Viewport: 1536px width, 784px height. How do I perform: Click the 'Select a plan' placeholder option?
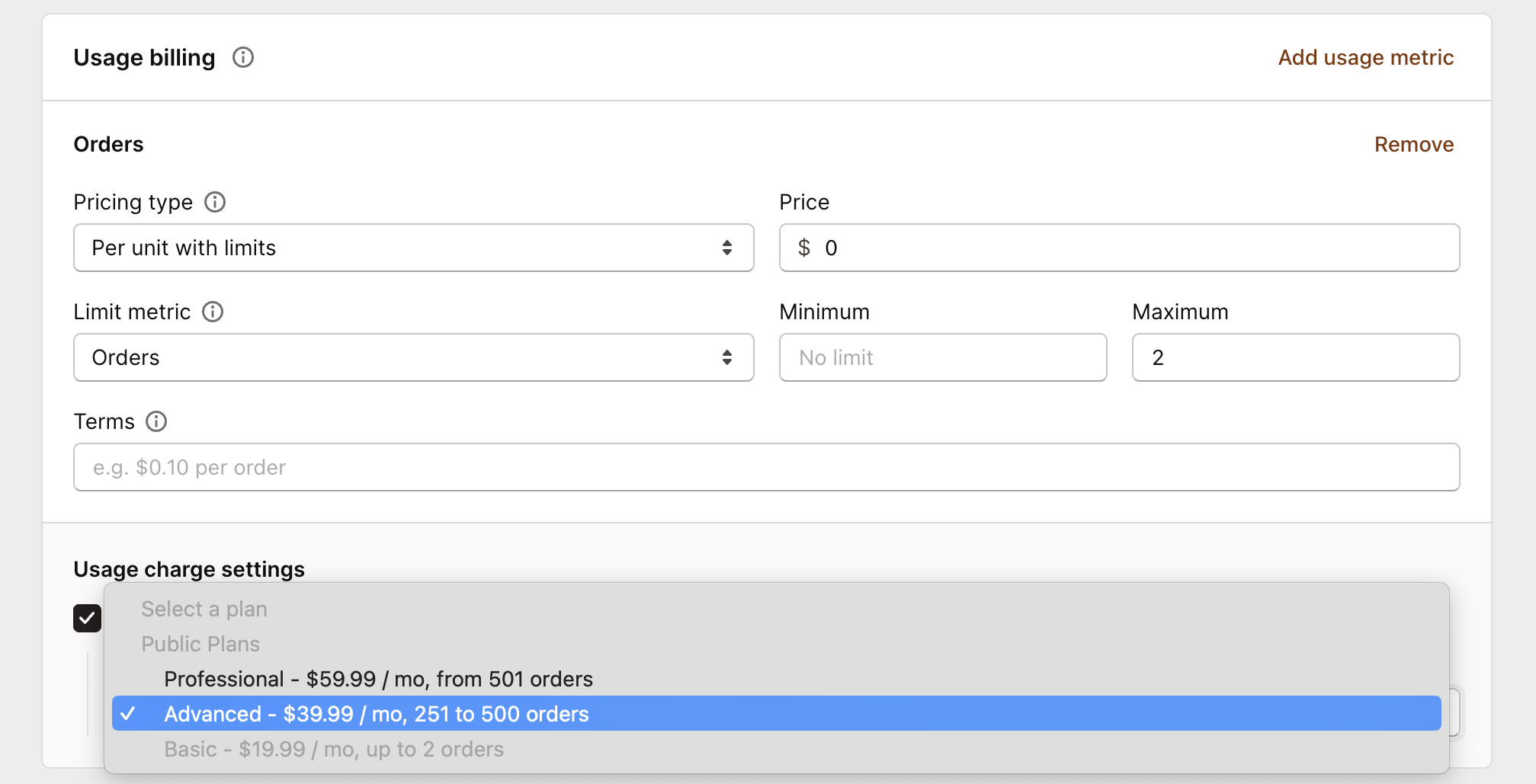click(x=204, y=609)
